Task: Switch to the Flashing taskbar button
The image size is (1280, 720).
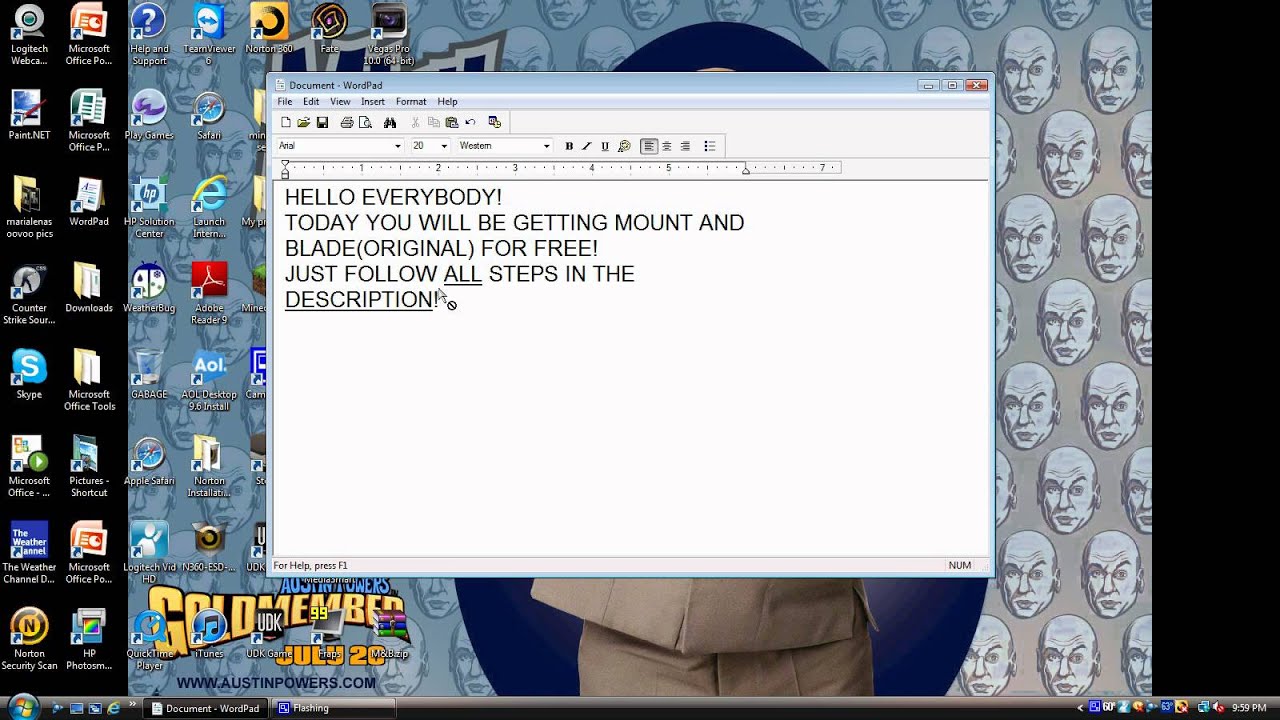Action: [335, 708]
